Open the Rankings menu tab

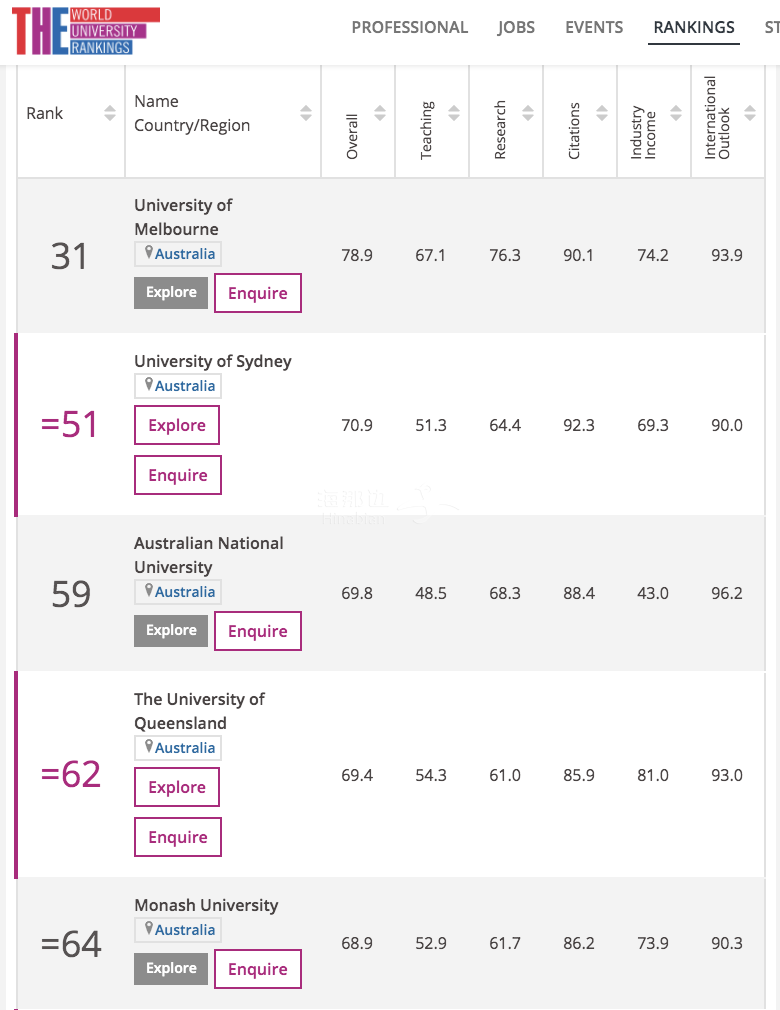(x=694, y=27)
